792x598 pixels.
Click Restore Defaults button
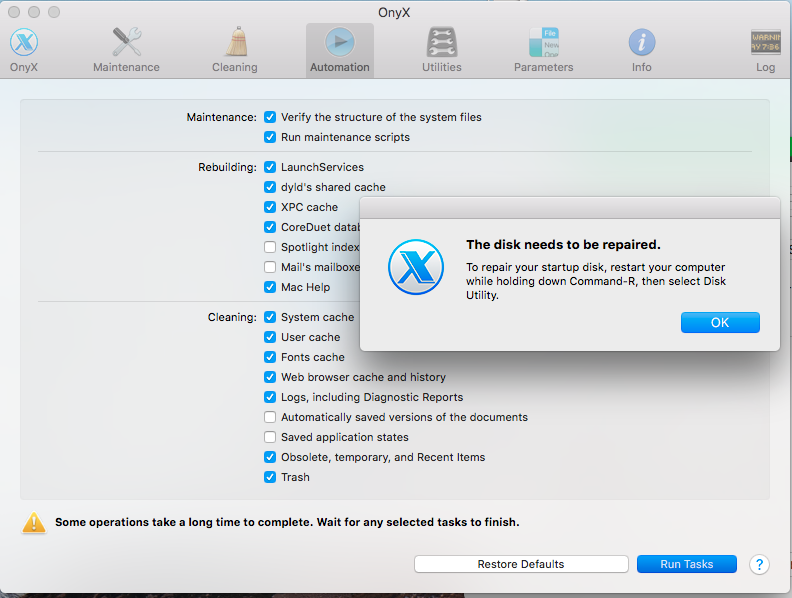point(521,564)
